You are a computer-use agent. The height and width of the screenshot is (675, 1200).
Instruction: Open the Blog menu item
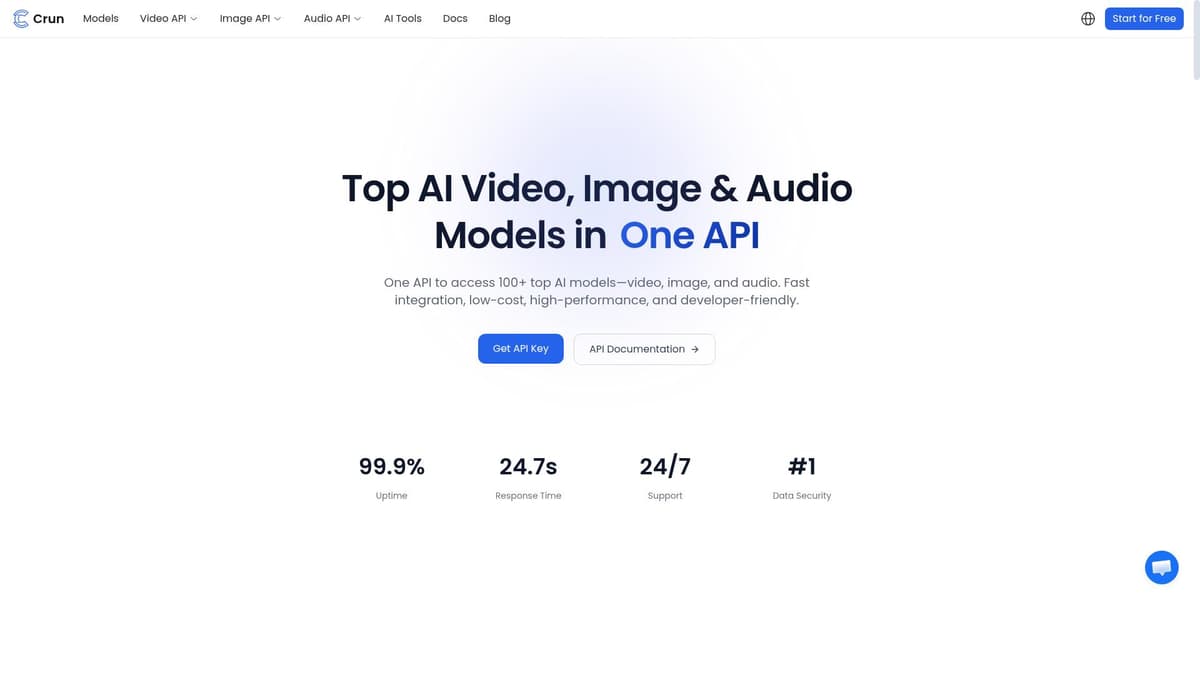point(499,18)
